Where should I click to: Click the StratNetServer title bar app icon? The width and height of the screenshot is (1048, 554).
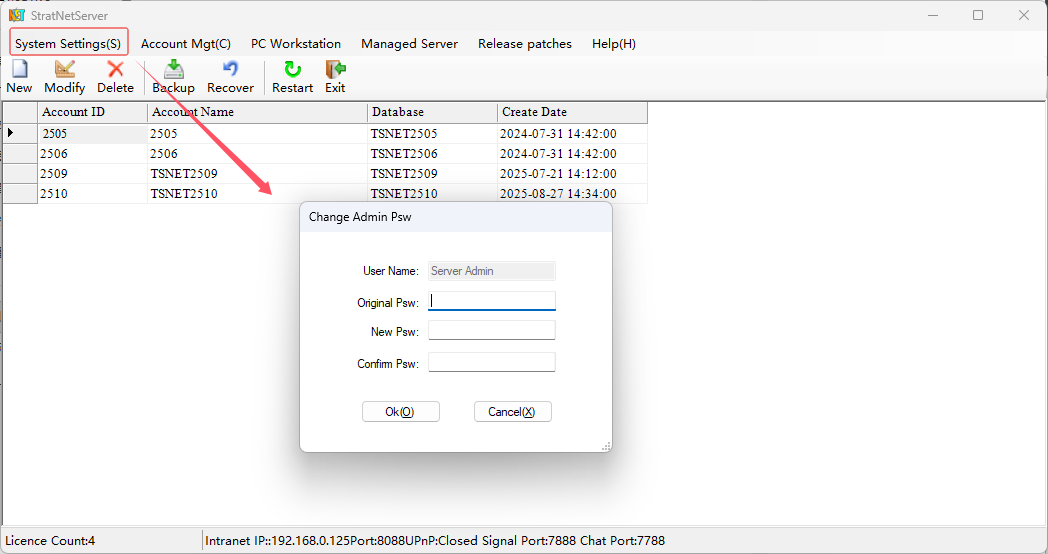point(16,15)
